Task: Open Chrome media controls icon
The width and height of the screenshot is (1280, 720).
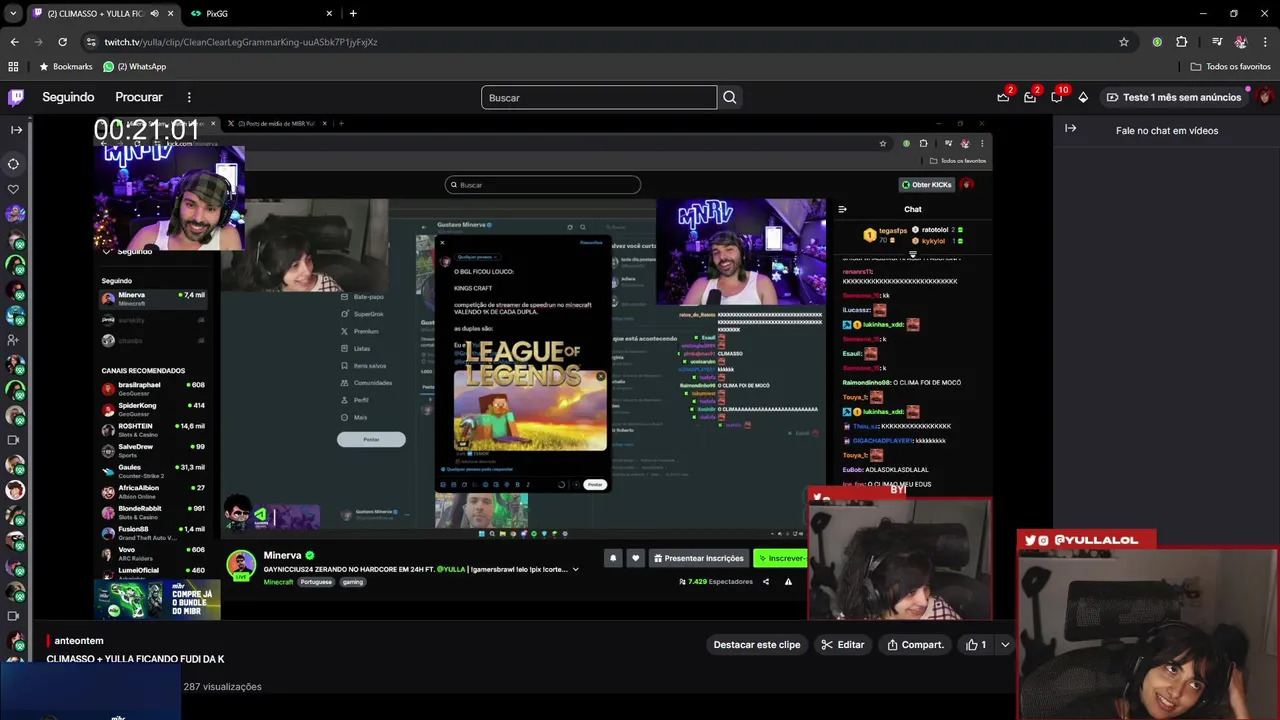Action: click(x=1217, y=42)
